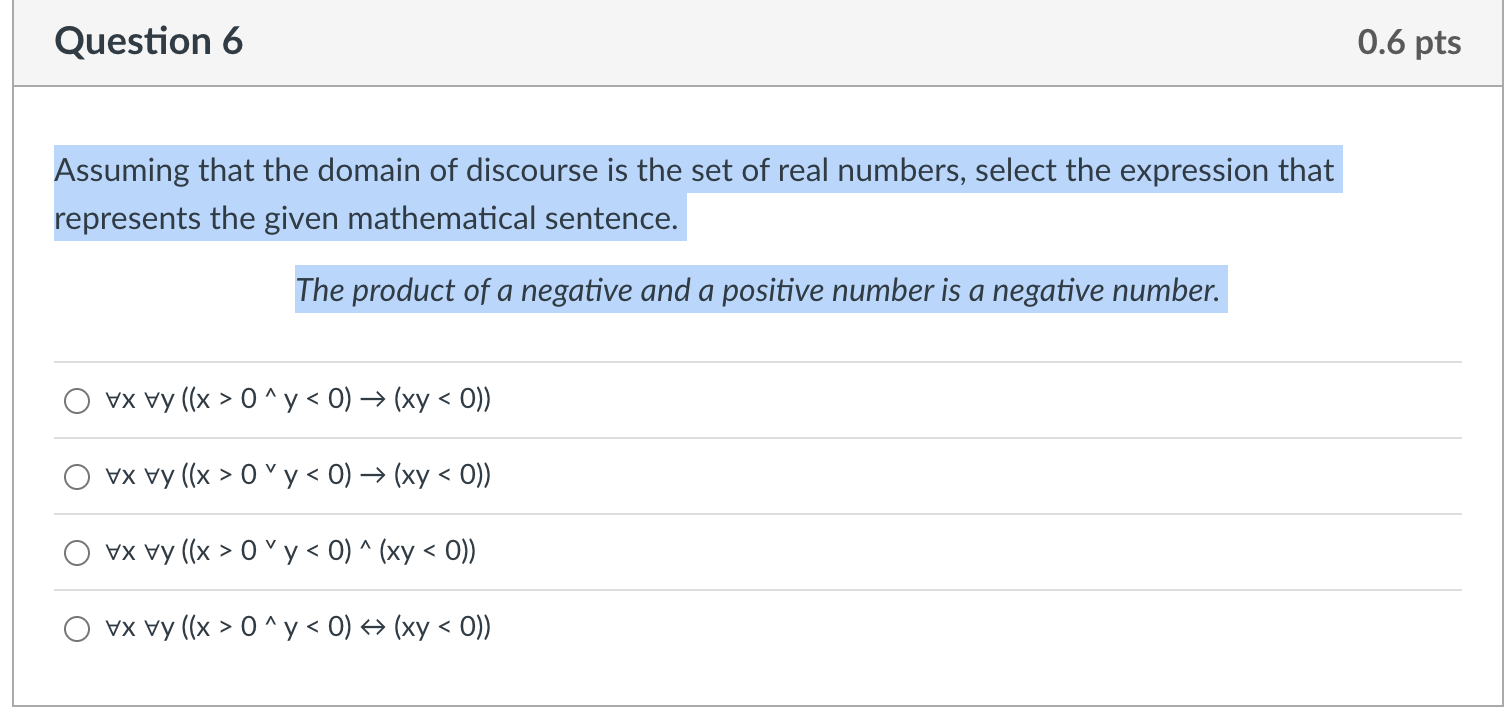Click the italic sentence about negative and positive numbers
This screenshot has height=710, width=1508.
tap(758, 290)
